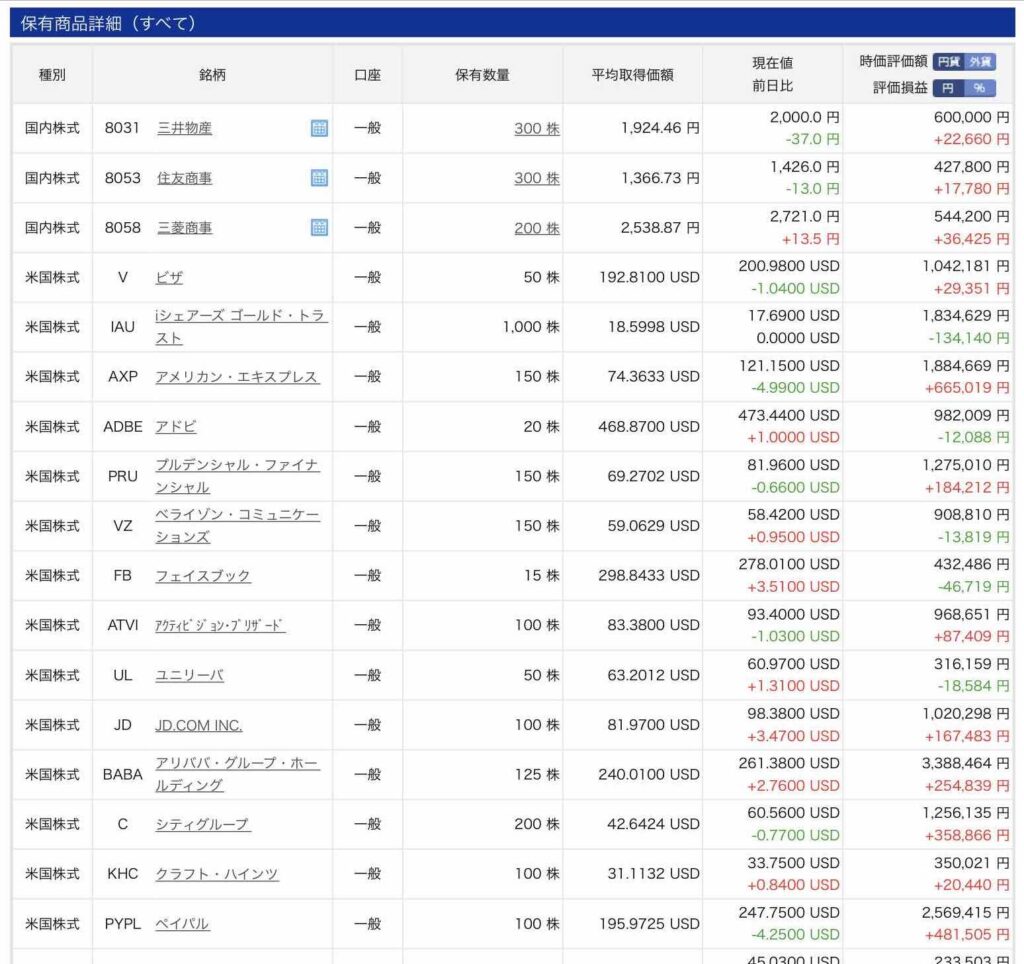Viewport: 1024px width, 964px height.
Task: Select the VZ ticker symbol
Action: coord(123,526)
